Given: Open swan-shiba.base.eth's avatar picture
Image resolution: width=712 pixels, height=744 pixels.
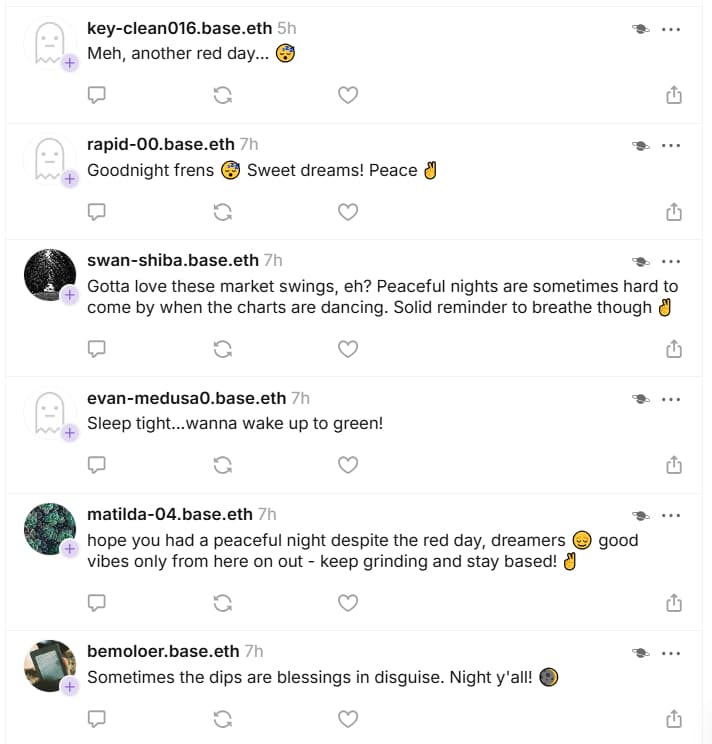Looking at the screenshot, I should 49,274.
